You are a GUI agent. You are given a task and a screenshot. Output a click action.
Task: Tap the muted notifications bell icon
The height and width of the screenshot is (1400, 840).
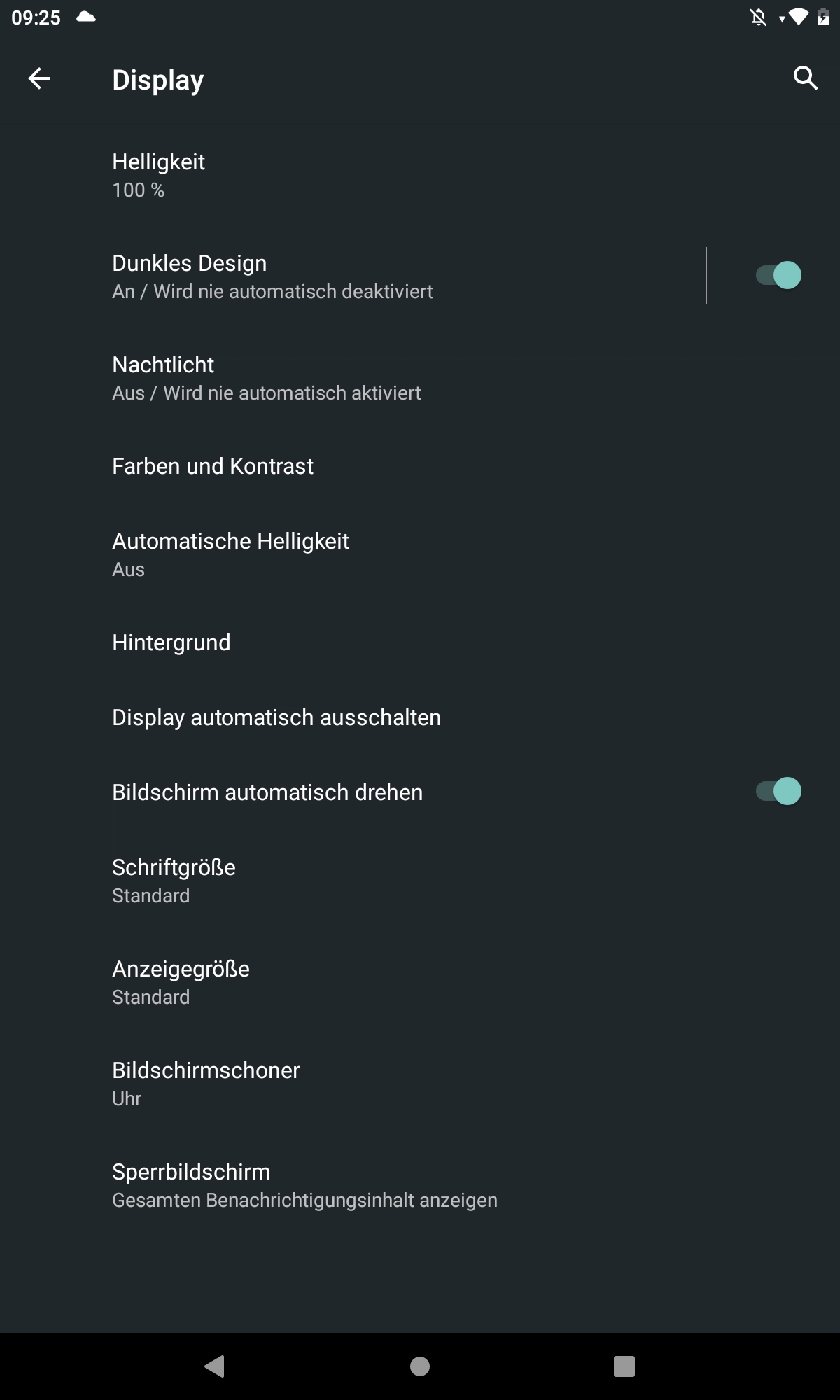pos(758,17)
